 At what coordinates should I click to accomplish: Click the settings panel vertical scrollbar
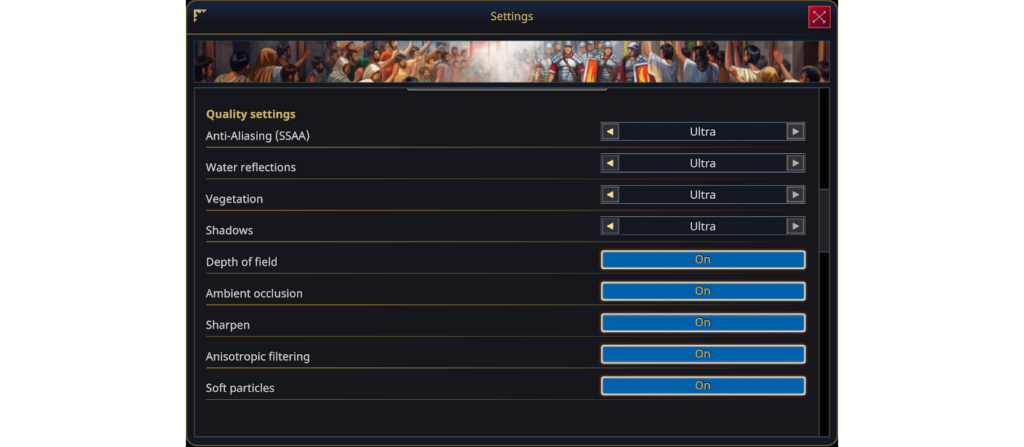(x=824, y=220)
